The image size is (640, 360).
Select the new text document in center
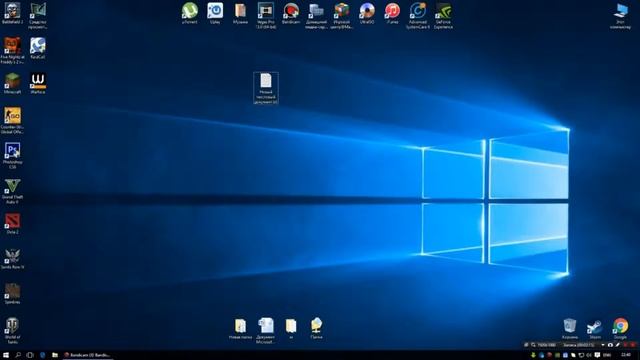tap(266, 88)
